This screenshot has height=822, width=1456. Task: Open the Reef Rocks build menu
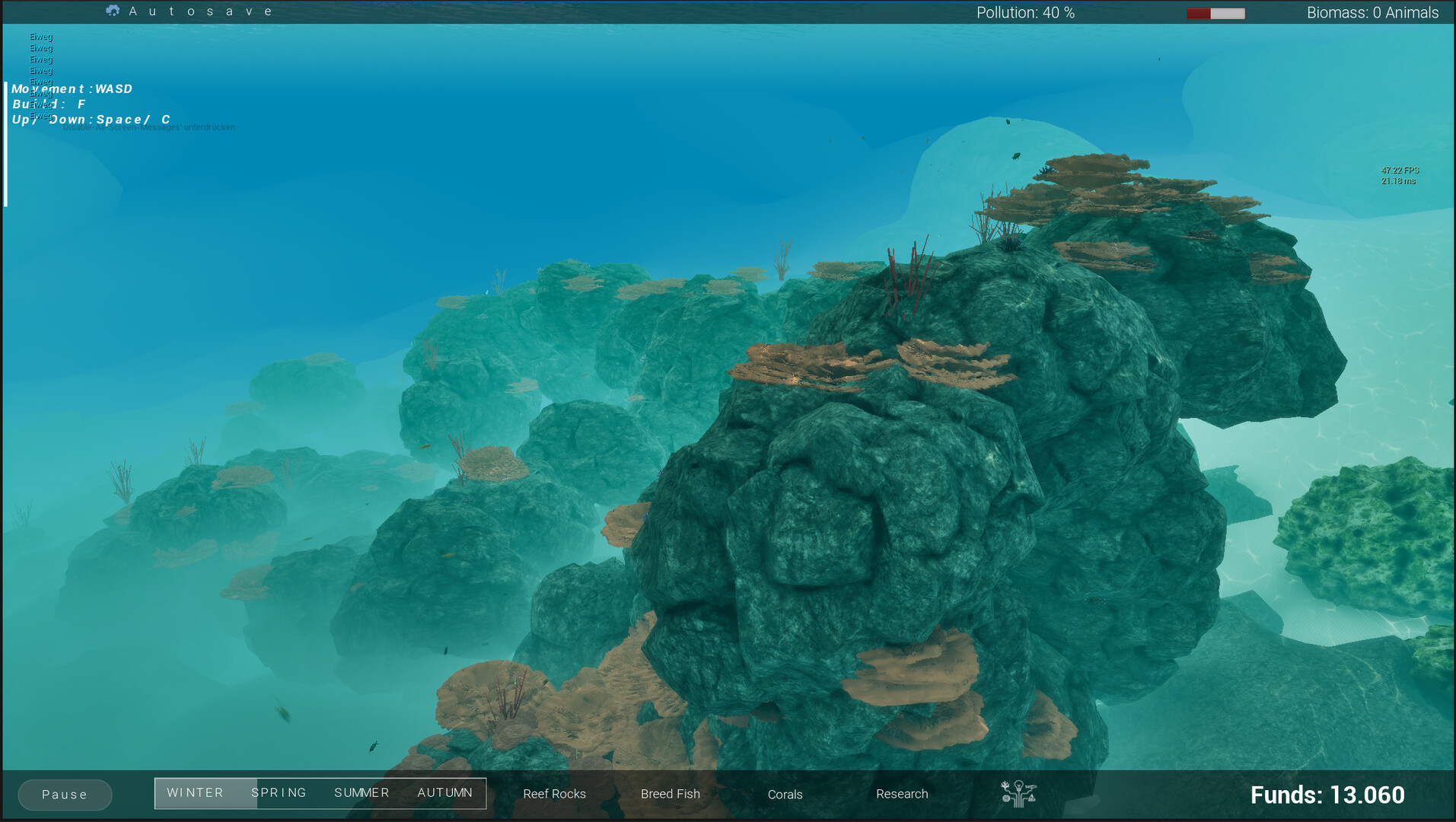click(x=554, y=794)
